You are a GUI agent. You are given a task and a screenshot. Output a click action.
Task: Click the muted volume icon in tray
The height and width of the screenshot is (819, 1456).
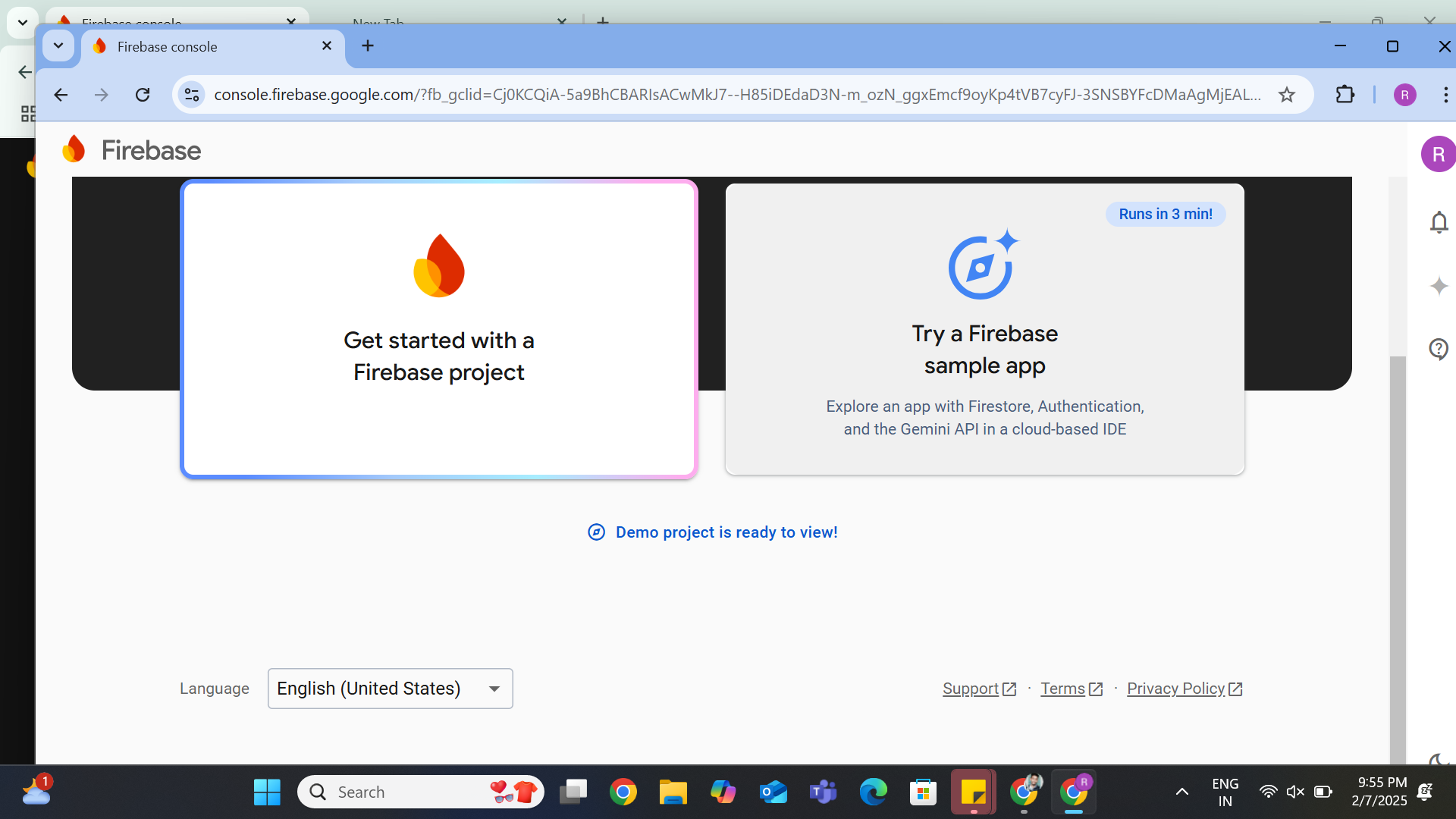pos(1295,792)
